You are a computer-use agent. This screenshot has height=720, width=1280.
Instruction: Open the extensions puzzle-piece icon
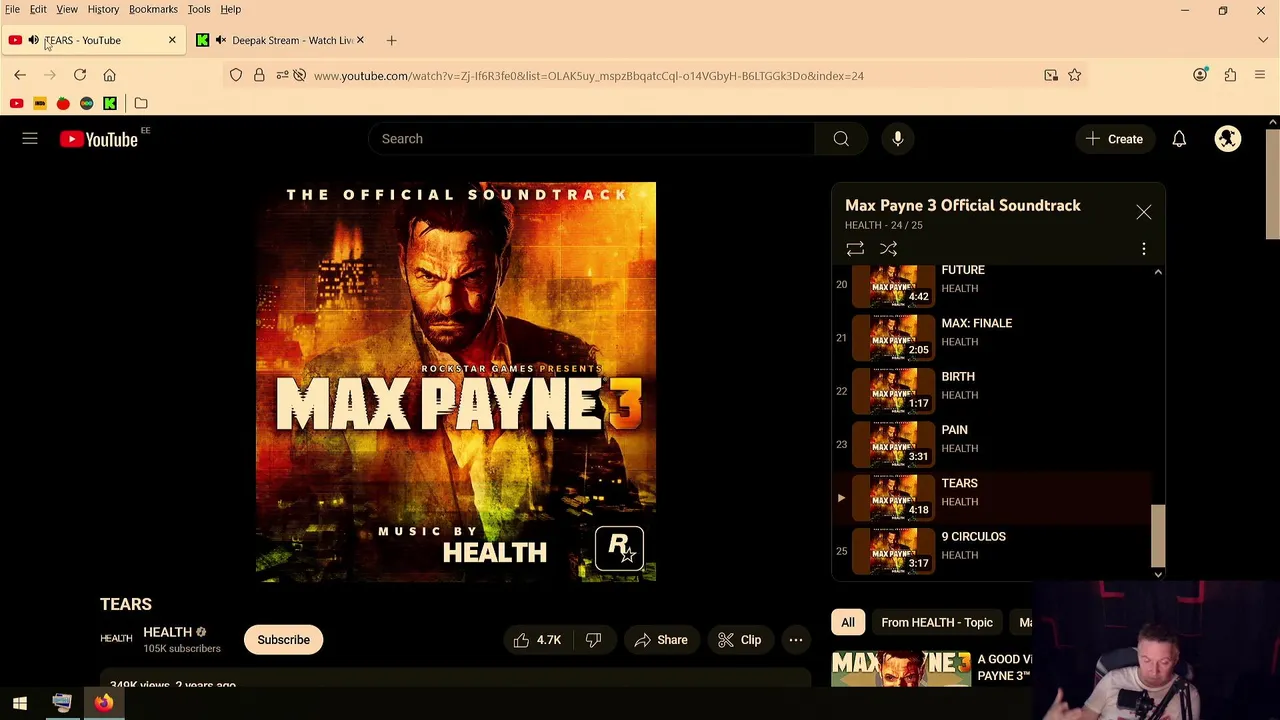point(1230,75)
